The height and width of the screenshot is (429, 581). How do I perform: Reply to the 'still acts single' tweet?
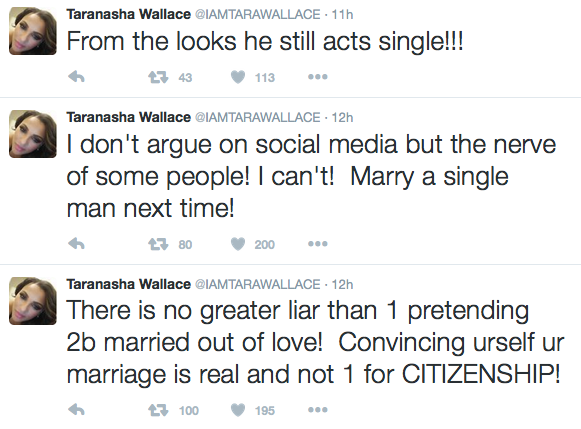(x=77, y=77)
